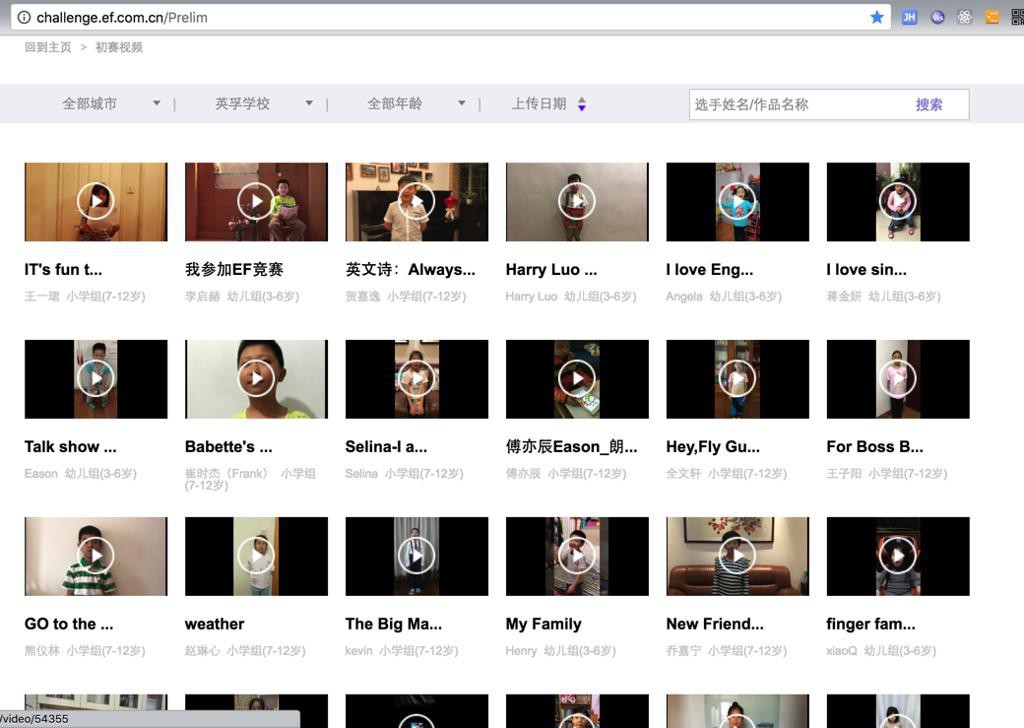1024x728 pixels.
Task: Click the orange browser extension icon
Action: (x=992, y=18)
